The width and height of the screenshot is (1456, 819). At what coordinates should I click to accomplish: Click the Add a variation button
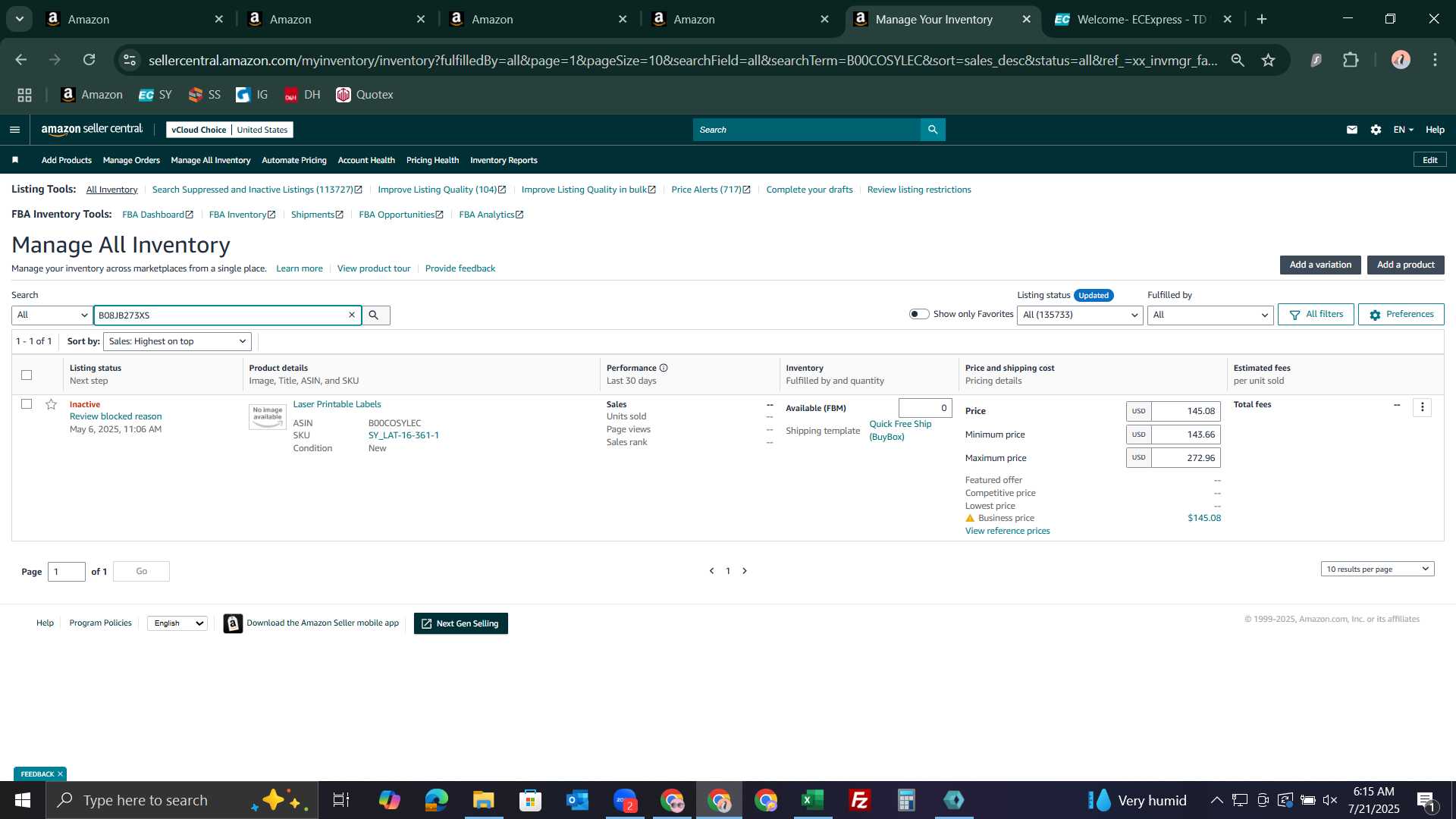[1320, 265]
